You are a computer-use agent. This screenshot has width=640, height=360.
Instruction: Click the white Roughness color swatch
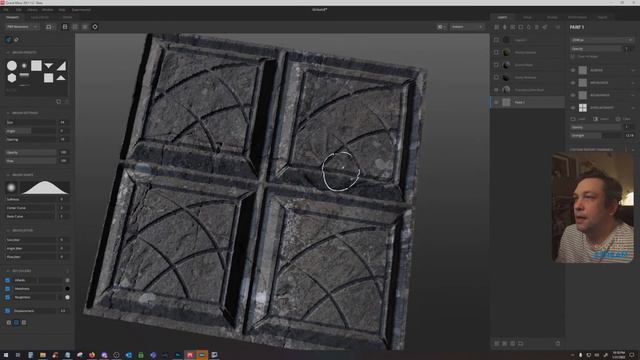coord(67,298)
